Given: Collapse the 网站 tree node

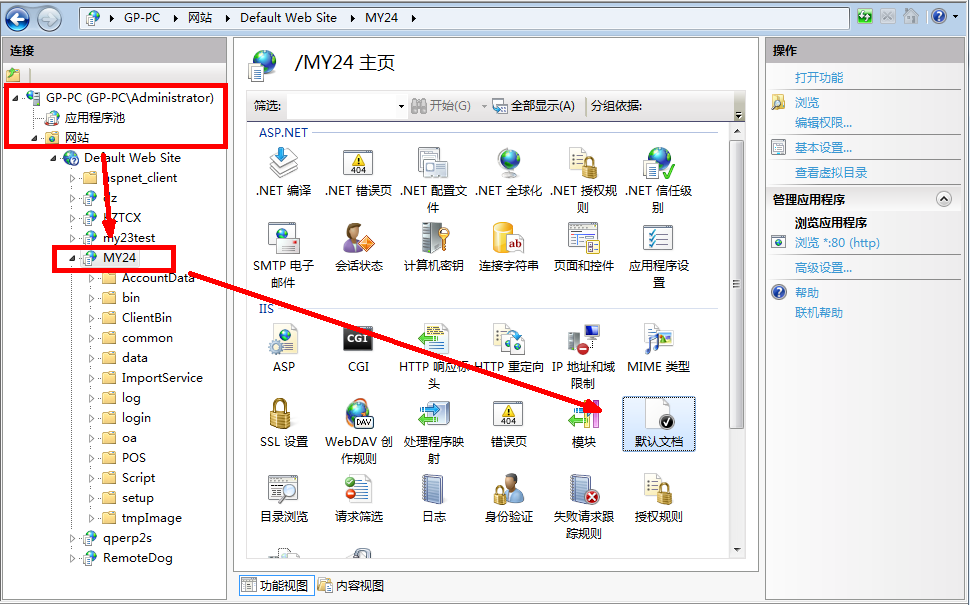Looking at the screenshot, I should 34,138.
